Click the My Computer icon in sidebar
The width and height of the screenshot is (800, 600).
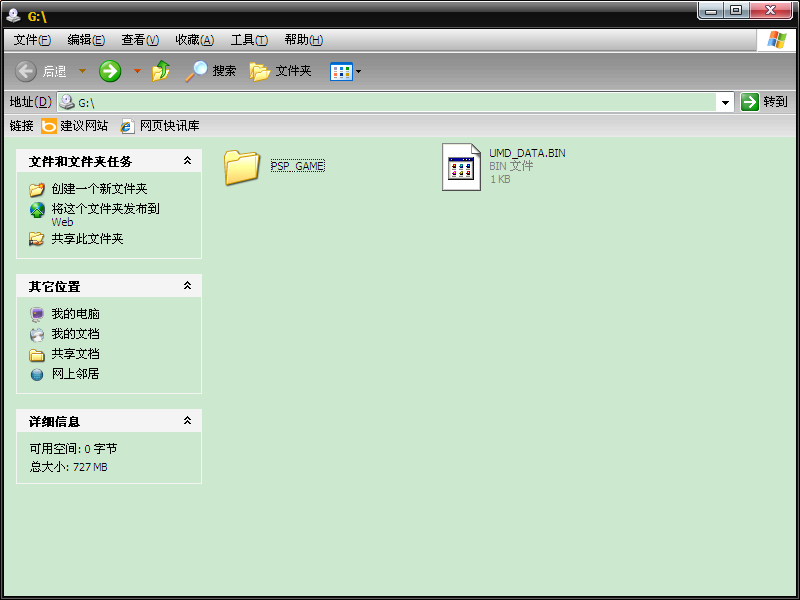(37, 314)
